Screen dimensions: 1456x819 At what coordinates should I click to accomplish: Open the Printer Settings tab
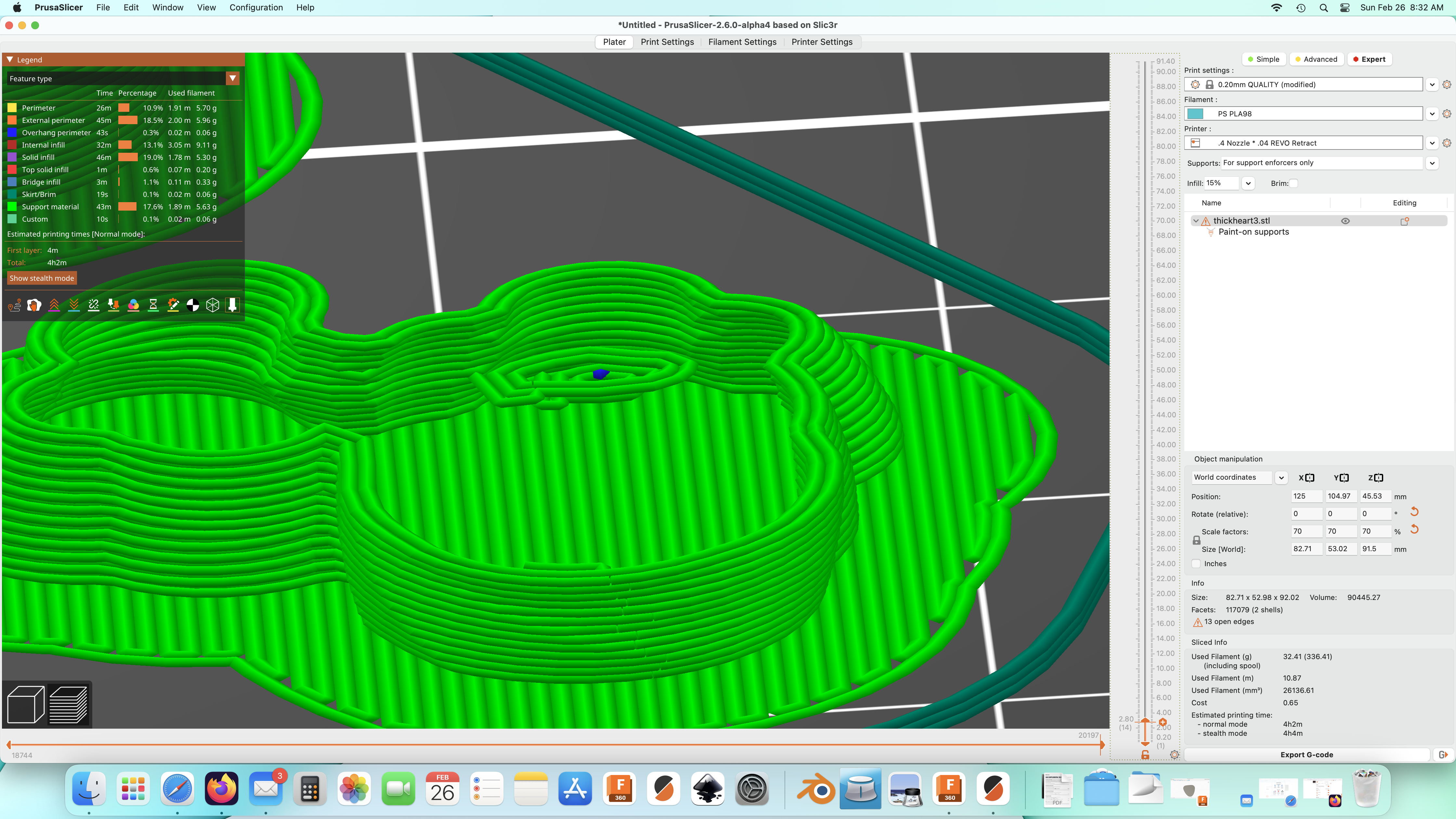pyautogui.click(x=822, y=42)
